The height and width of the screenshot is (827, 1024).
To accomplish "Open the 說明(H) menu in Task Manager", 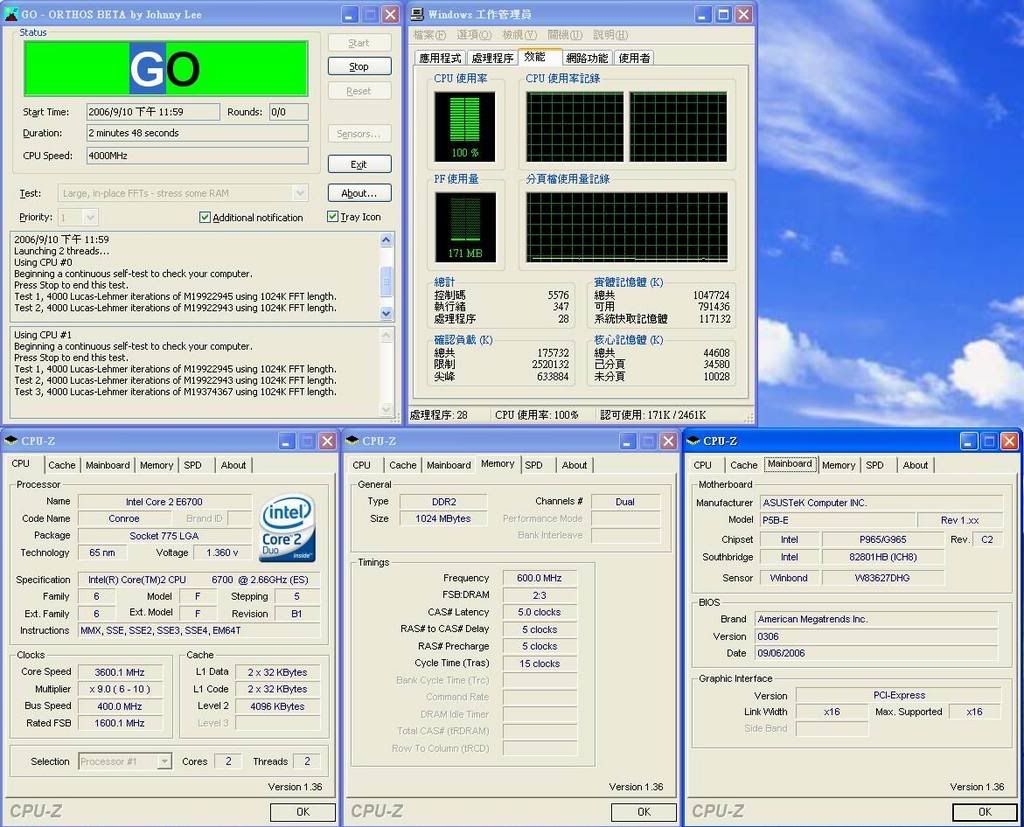I will (611, 35).
